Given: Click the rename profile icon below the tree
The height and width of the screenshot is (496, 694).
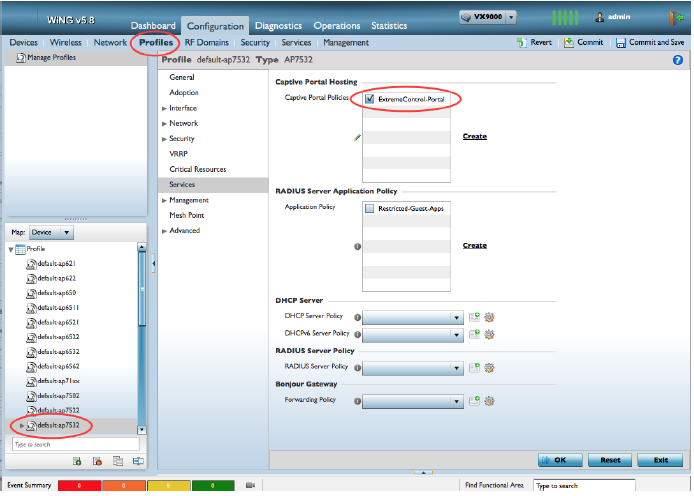Looking at the screenshot, I should (138, 461).
